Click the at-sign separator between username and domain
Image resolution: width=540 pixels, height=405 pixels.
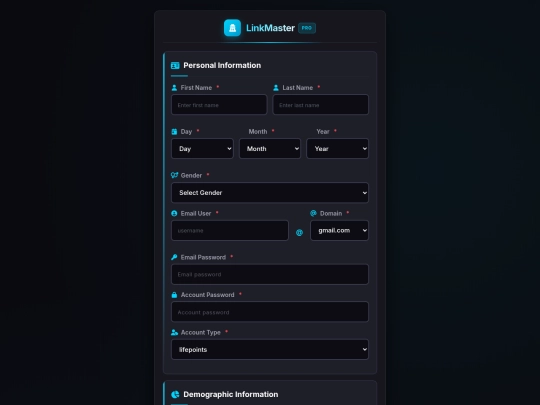point(299,232)
